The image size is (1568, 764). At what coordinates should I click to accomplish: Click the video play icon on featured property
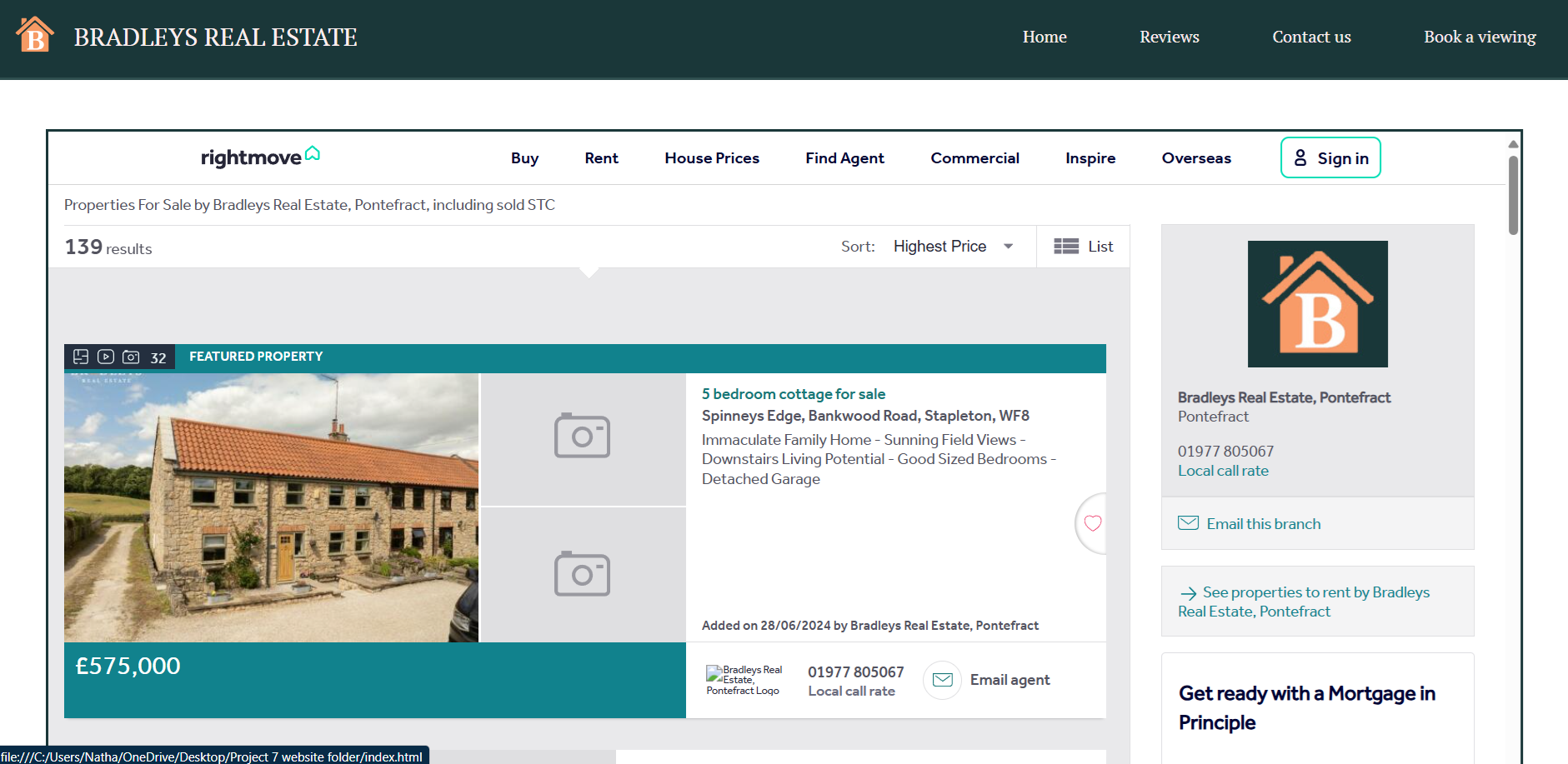[x=106, y=357]
